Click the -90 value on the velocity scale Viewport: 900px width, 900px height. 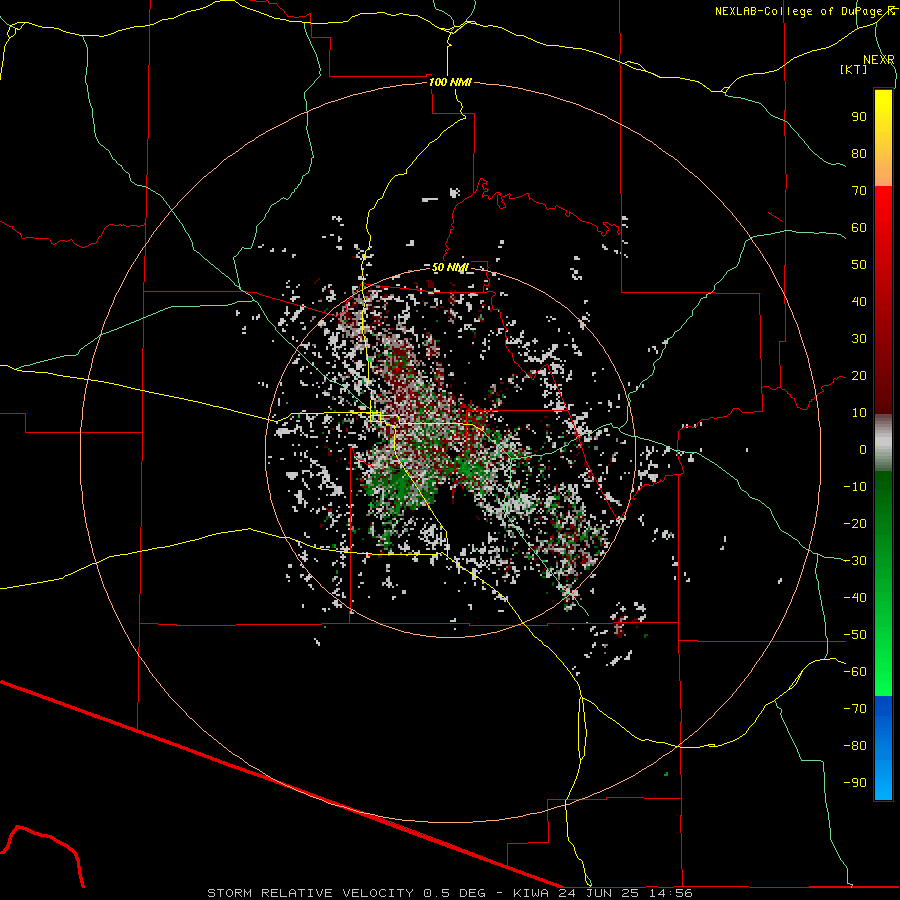click(855, 783)
